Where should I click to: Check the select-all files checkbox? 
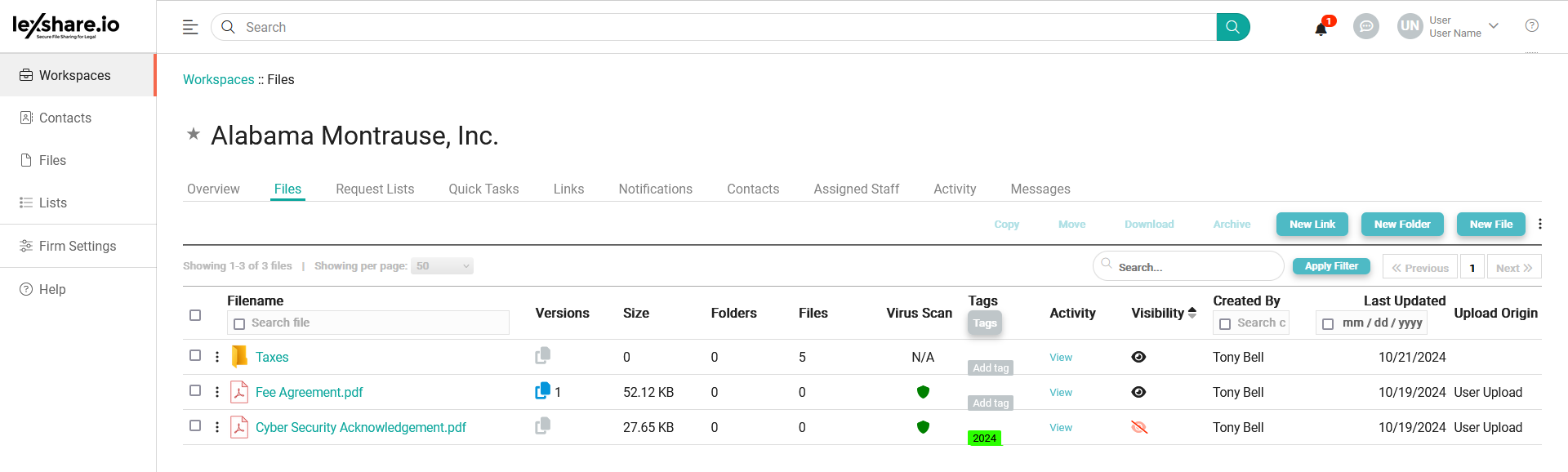tap(195, 315)
